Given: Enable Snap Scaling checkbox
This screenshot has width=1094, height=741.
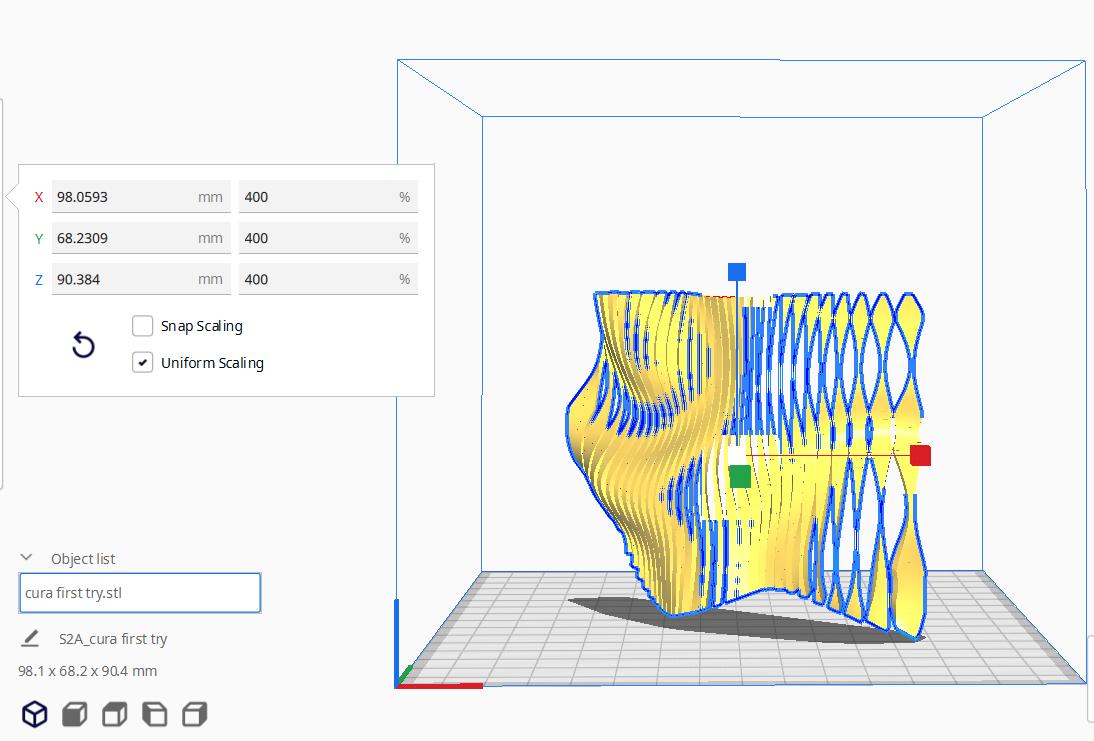Looking at the screenshot, I should point(142,326).
